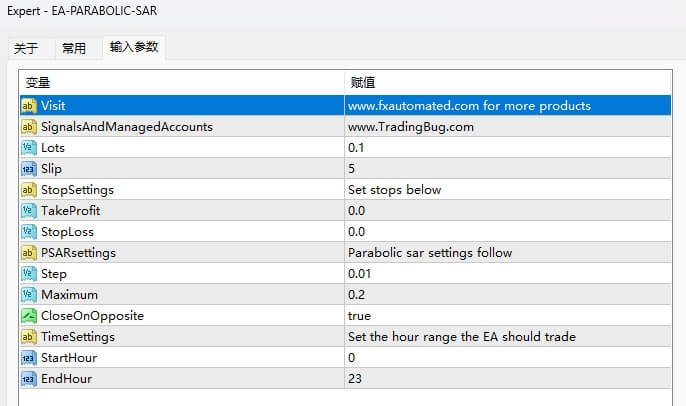686x406 pixels.
Task: Select the 输入参数 tab
Action: 133,47
